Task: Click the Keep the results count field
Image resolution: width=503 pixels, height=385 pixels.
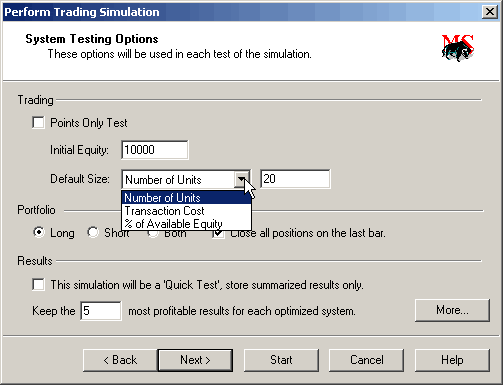Action: pyautogui.click(x=101, y=311)
